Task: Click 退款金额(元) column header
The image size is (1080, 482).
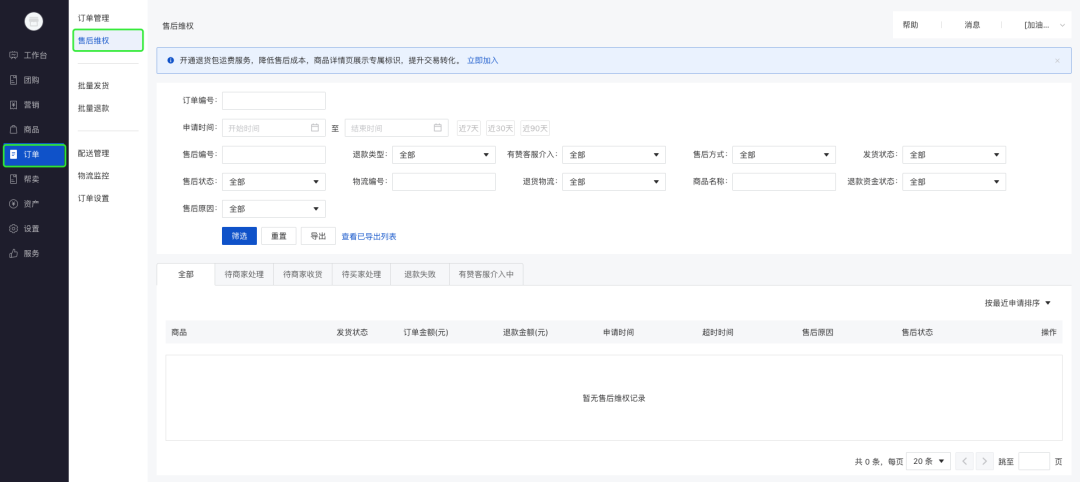Action: coord(526,333)
